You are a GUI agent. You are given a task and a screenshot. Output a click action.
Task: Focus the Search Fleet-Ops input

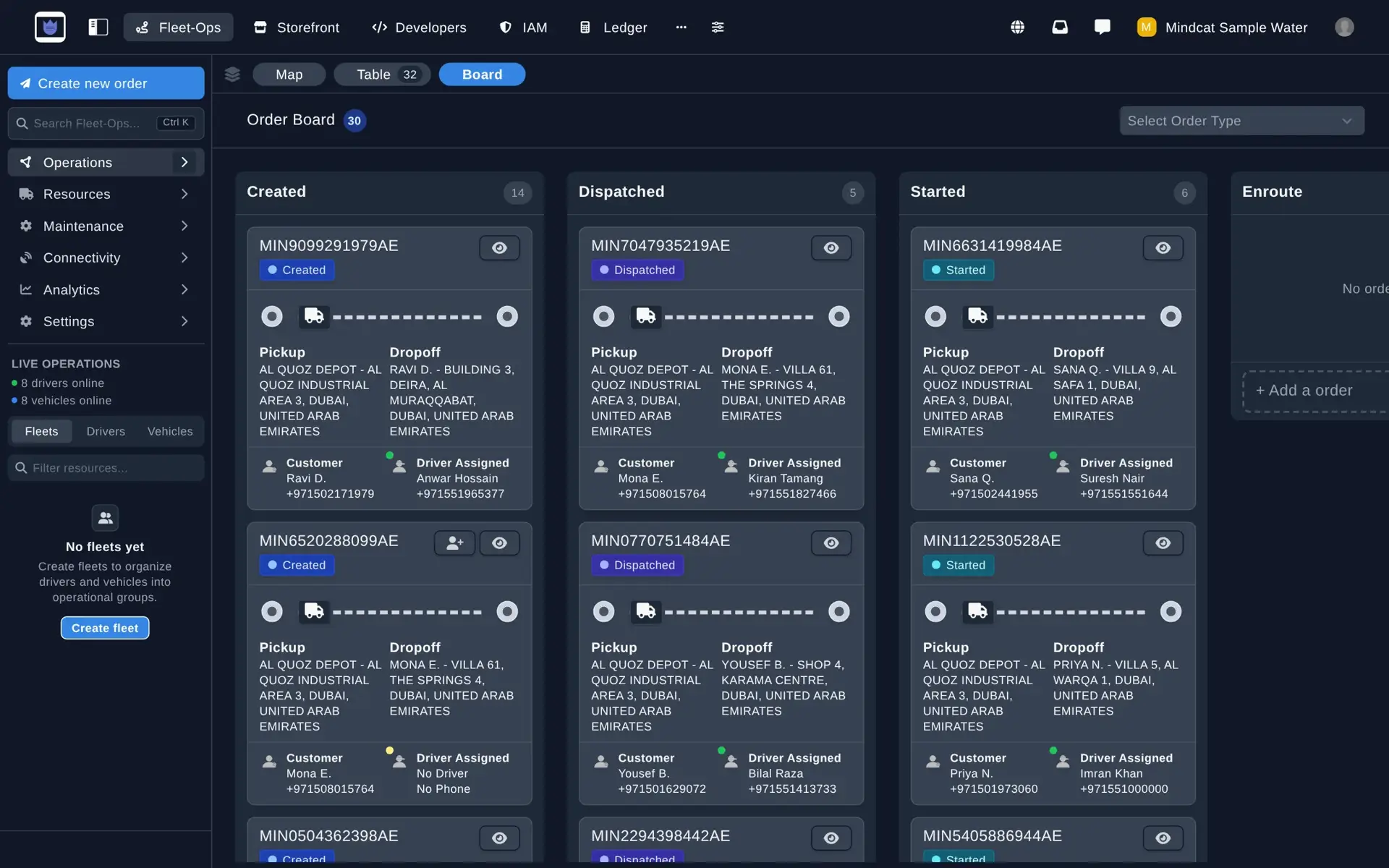[x=106, y=123]
